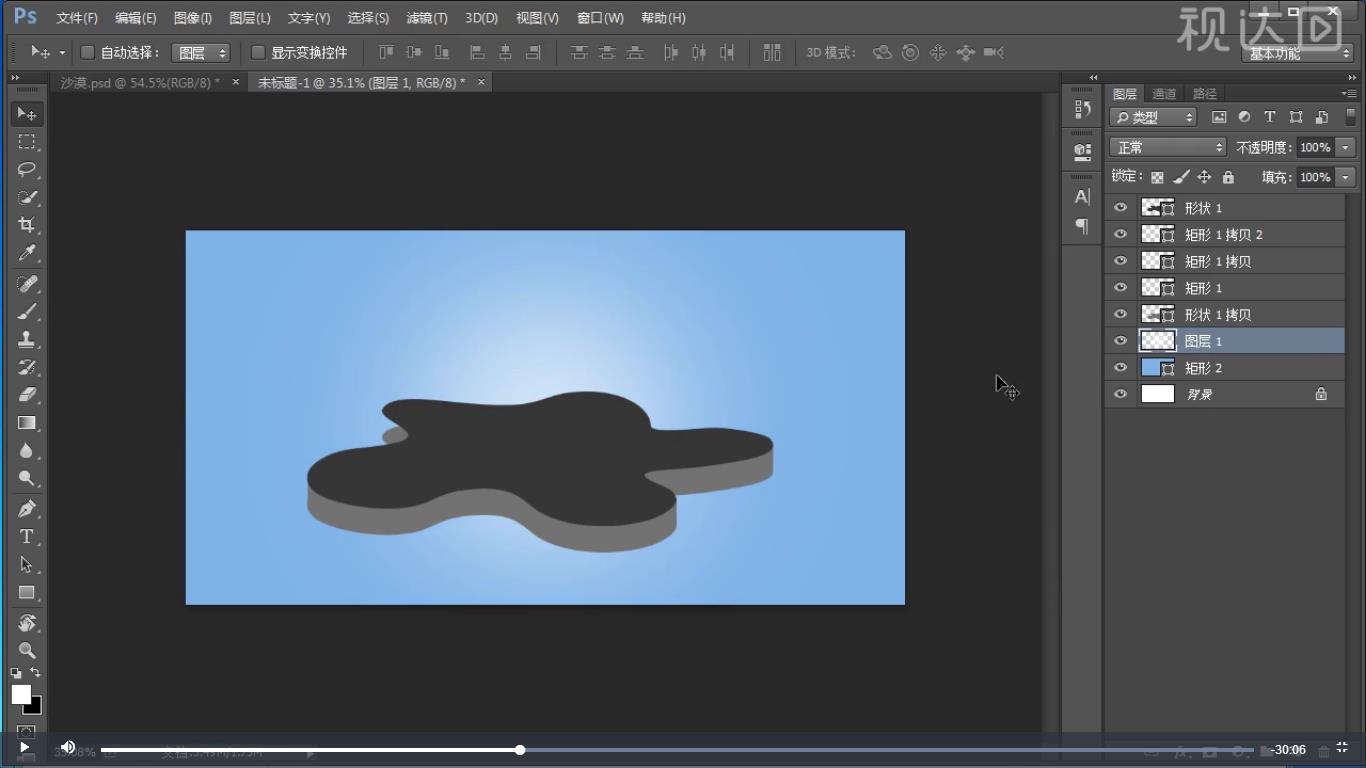This screenshot has height=768, width=1366.
Task: Select the Zoom tool
Action: click(27, 650)
